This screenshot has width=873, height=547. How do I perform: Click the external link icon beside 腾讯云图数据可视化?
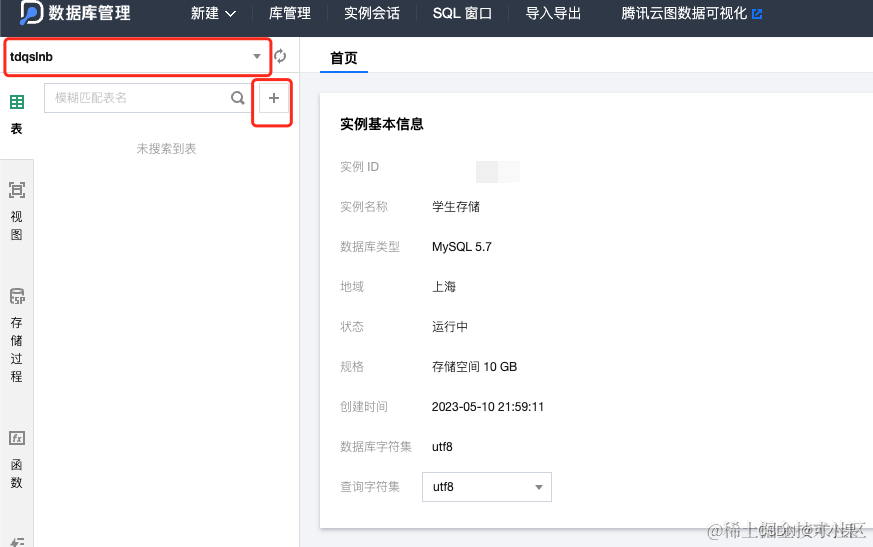757,14
